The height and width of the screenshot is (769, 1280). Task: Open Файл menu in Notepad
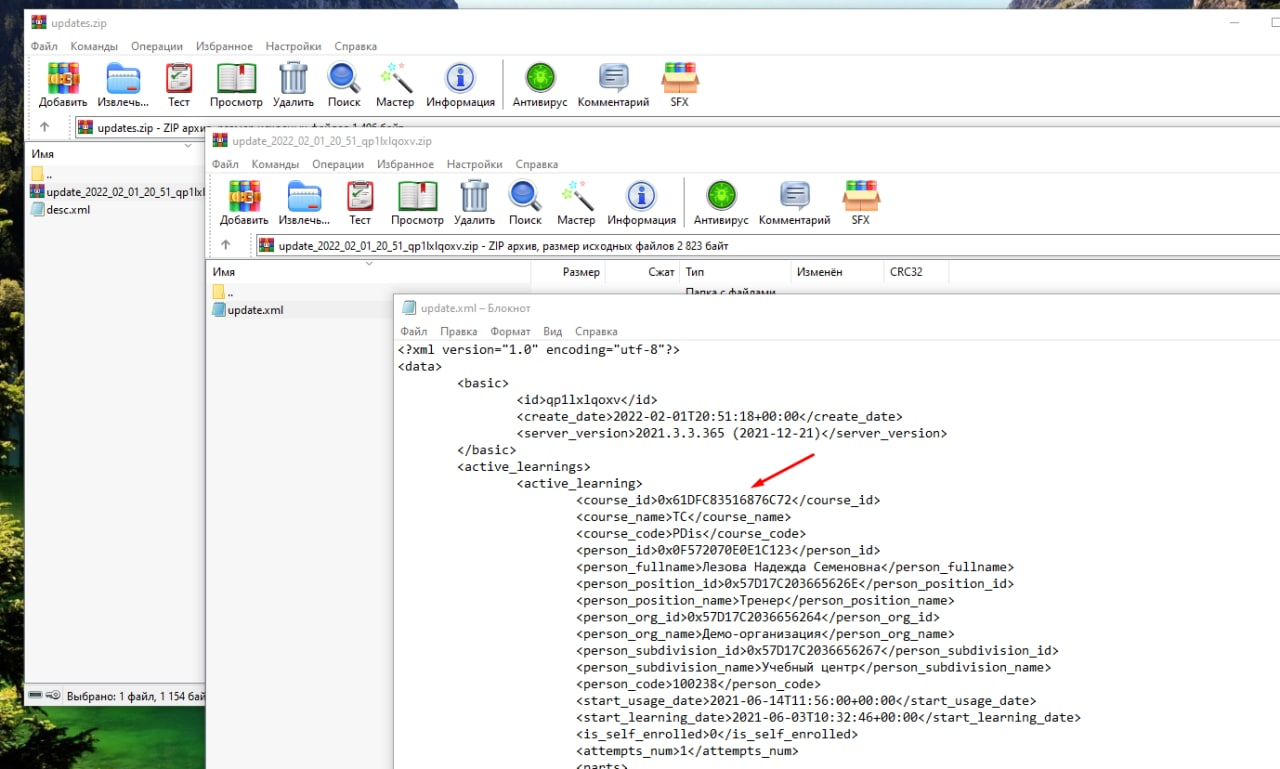[414, 331]
